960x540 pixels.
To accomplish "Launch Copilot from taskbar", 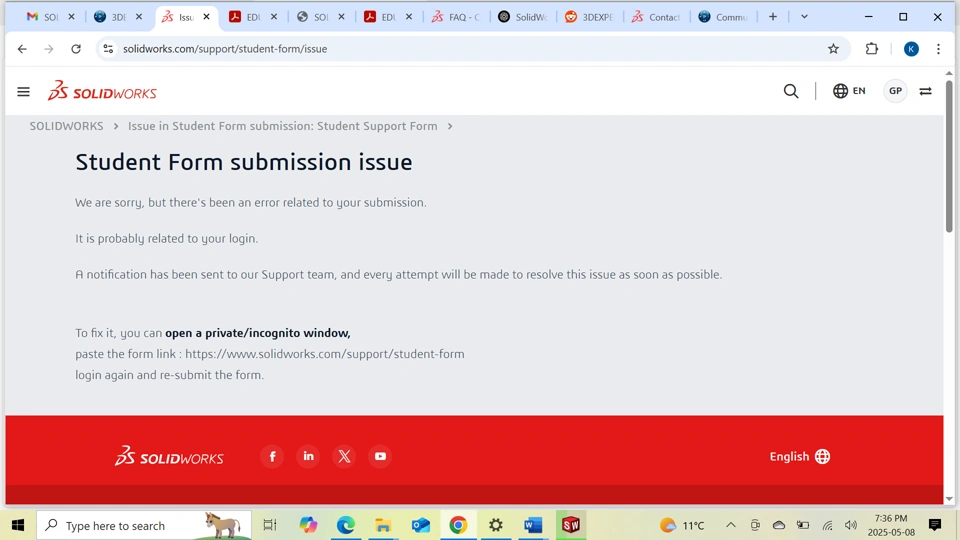I will (308, 525).
